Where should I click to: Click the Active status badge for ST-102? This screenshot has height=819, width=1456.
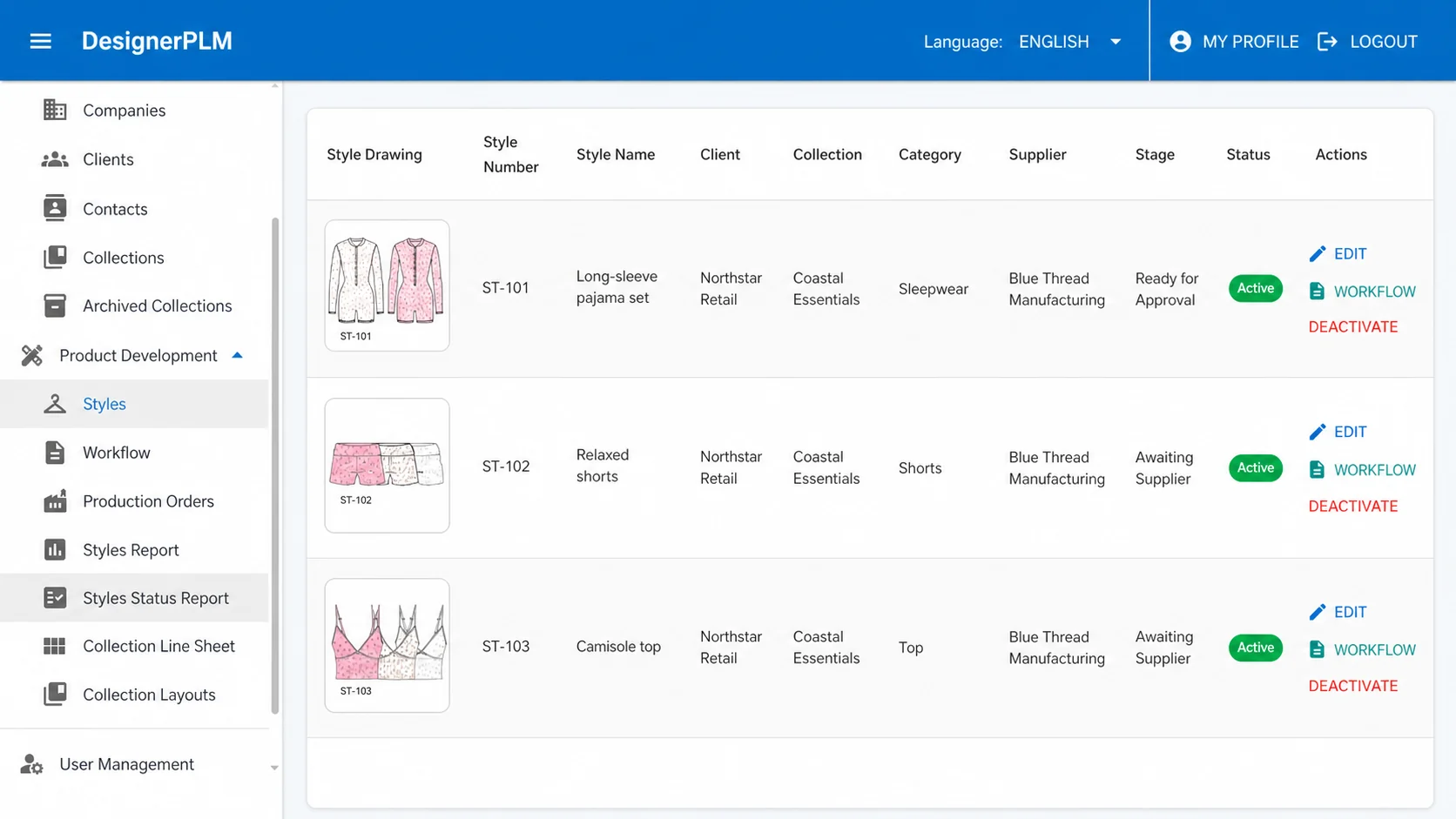pyautogui.click(x=1255, y=467)
